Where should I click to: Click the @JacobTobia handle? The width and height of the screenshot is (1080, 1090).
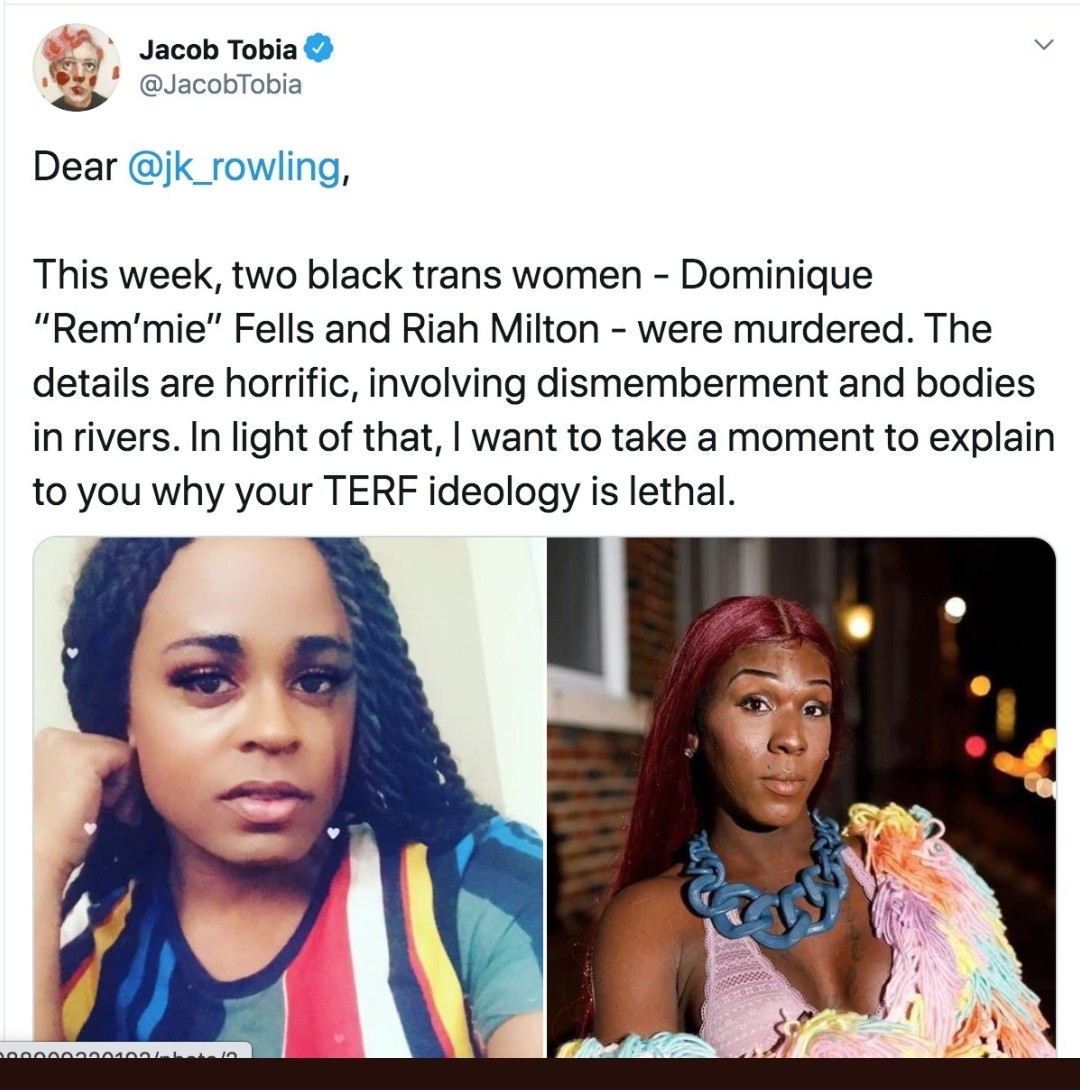[221, 85]
